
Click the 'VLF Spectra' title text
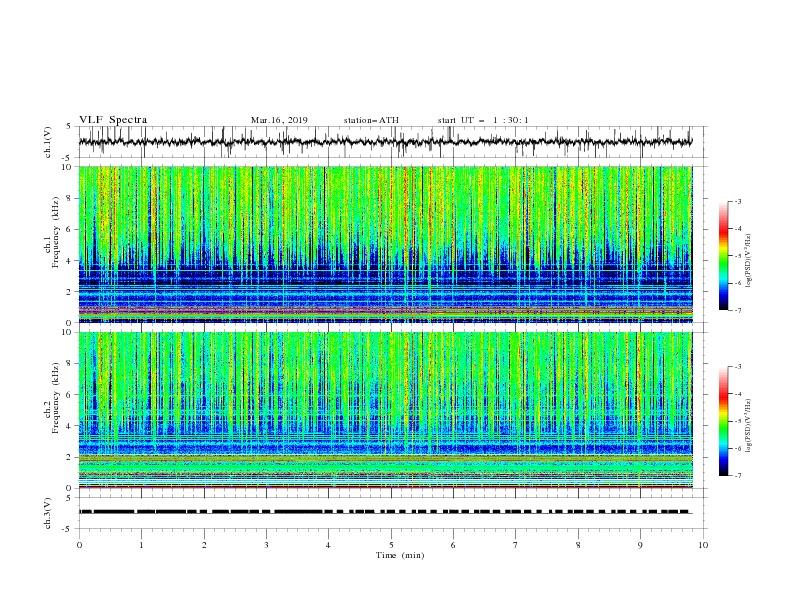pos(113,120)
